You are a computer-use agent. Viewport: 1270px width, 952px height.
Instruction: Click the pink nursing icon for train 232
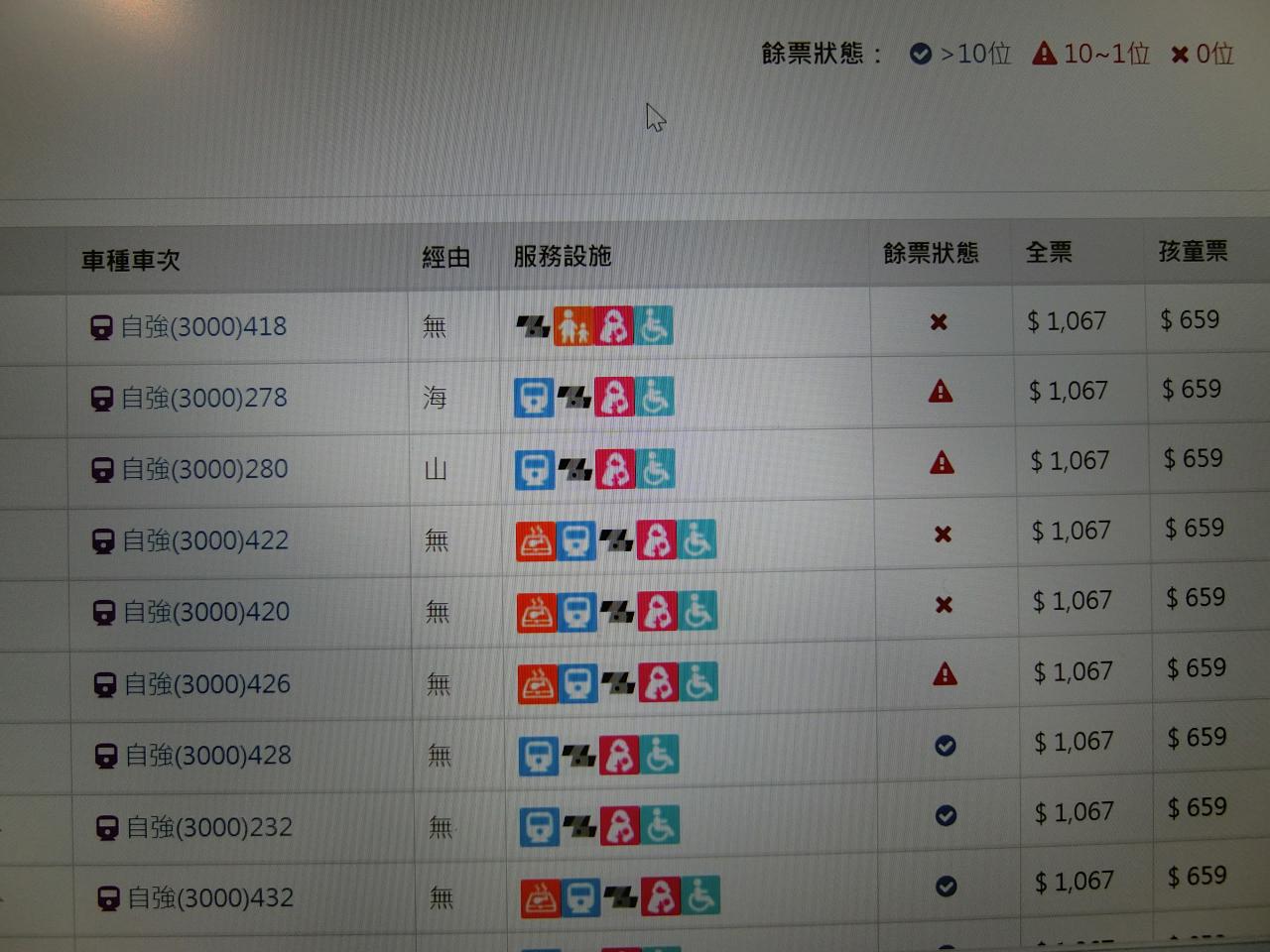coord(620,826)
